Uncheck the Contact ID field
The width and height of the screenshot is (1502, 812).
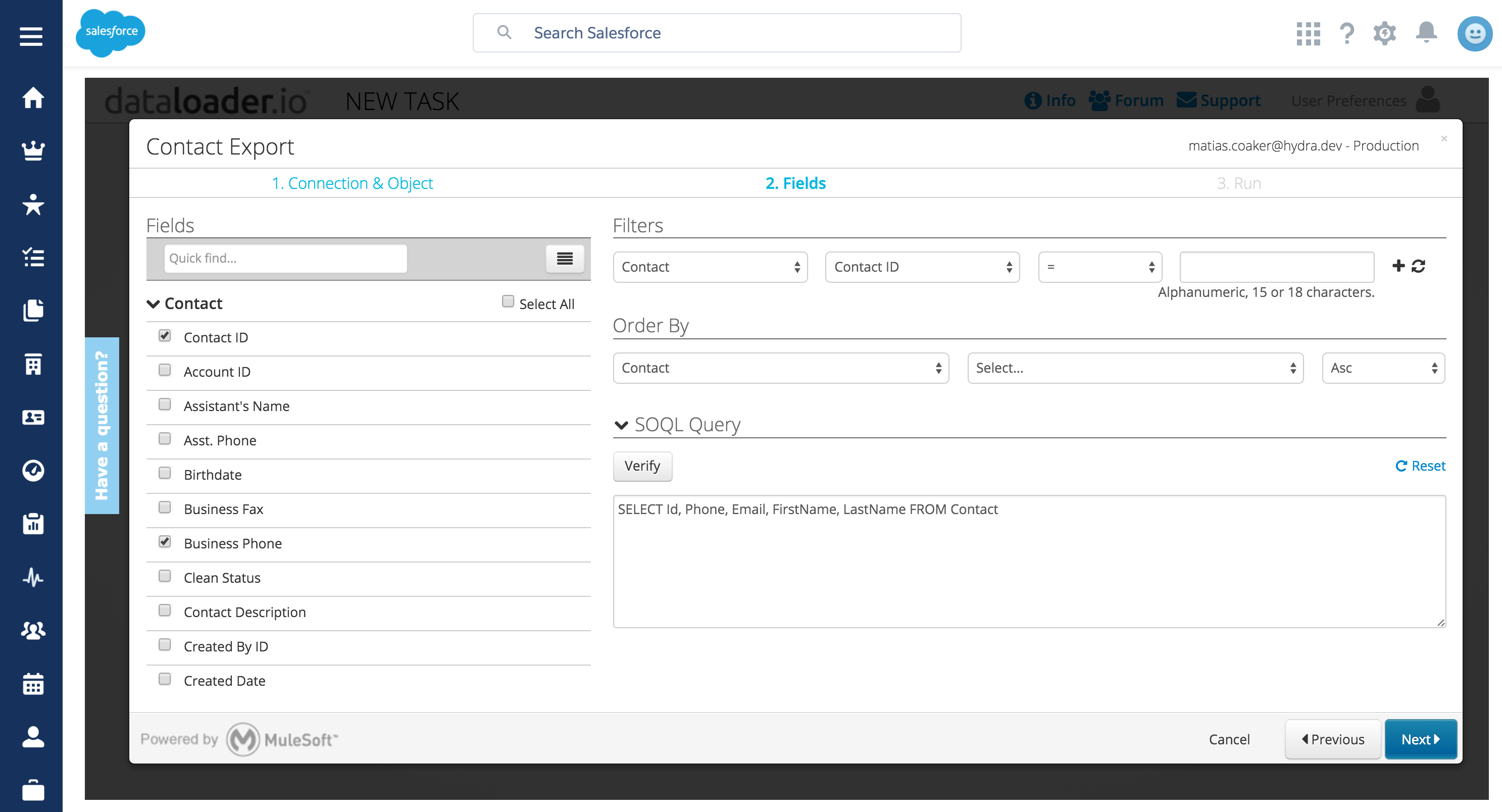tap(165, 336)
